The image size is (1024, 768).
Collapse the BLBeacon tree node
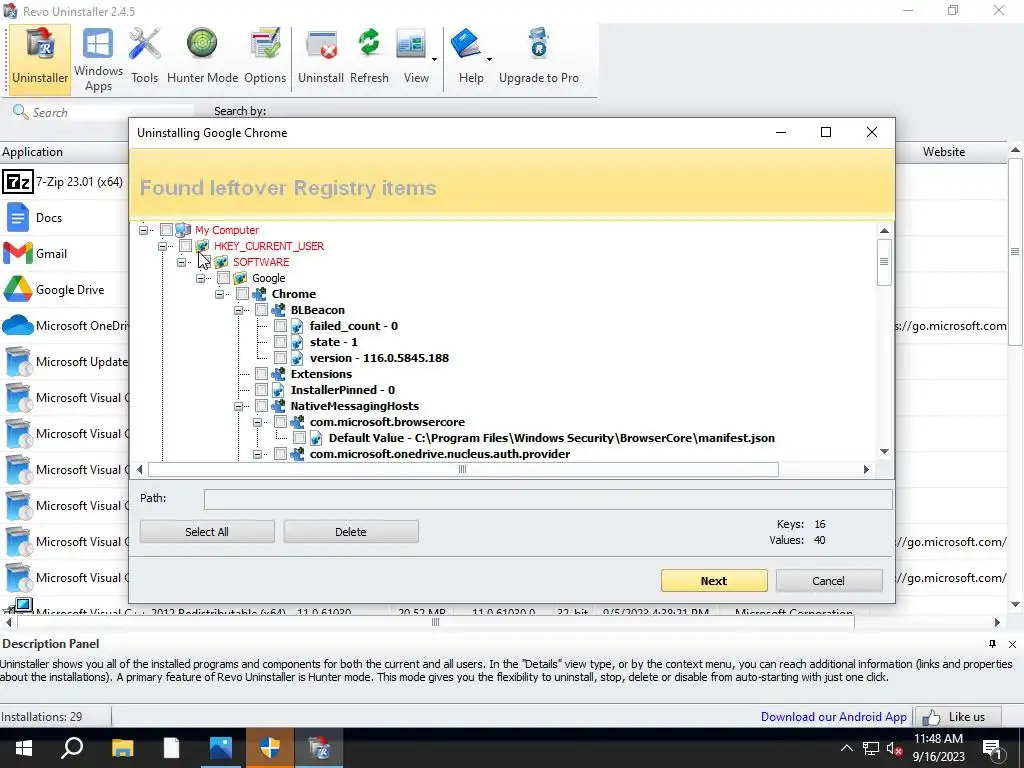pyautogui.click(x=238, y=310)
